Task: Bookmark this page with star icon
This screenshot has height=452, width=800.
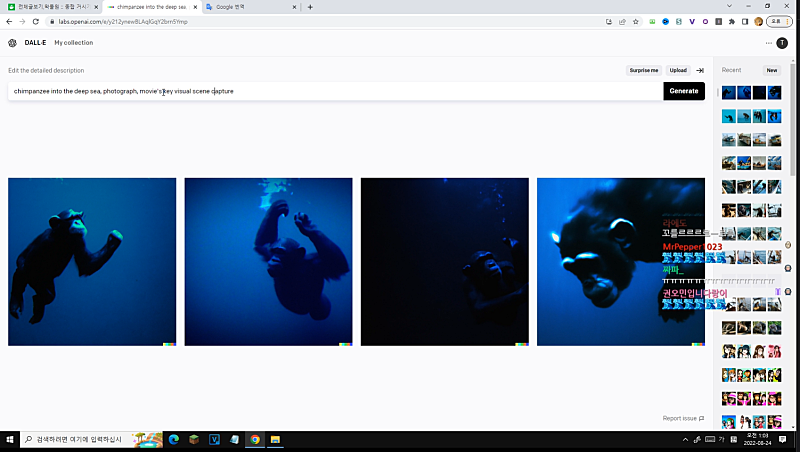Action: (635, 21)
